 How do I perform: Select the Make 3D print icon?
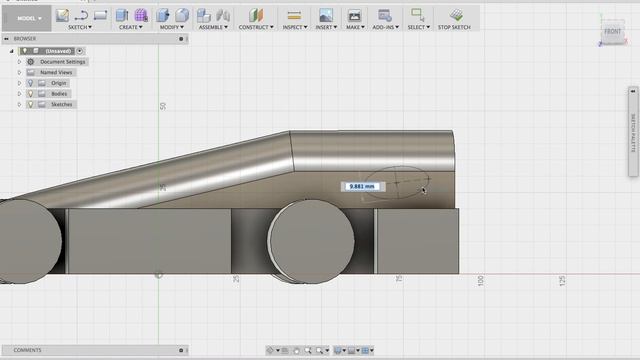click(x=354, y=16)
